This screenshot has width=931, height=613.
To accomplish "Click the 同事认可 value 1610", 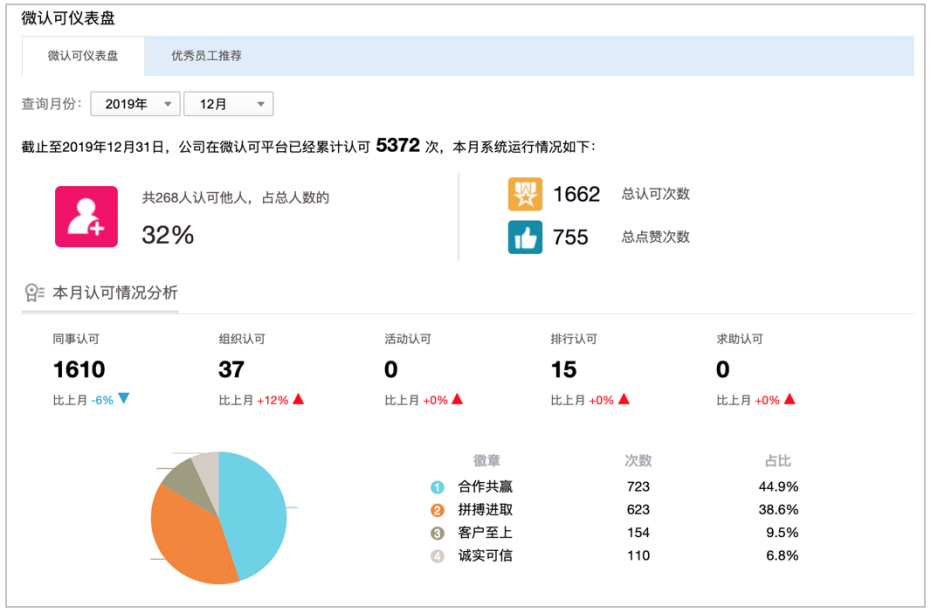I will (x=79, y=369).
